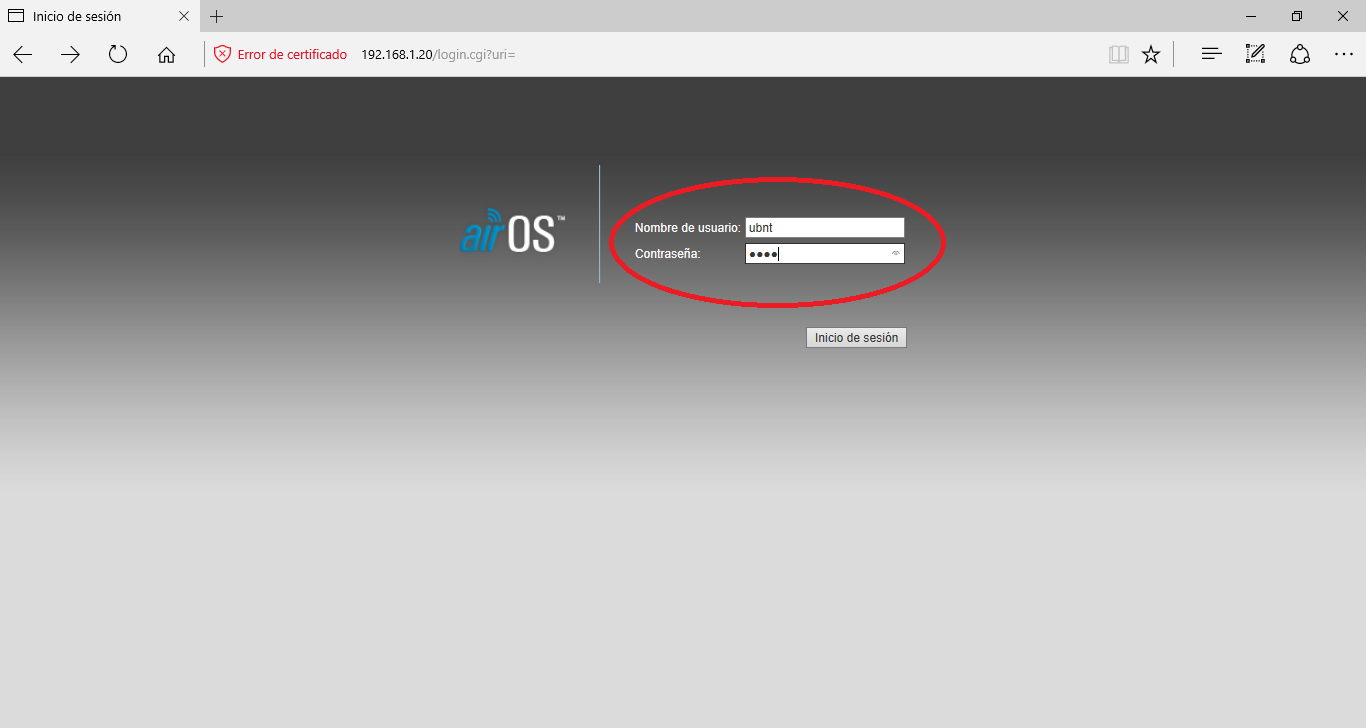Viewport: 1366px width, 728px height.
Task: Focus the address bar URL 192.168.1.20
Action: click(438, 55)
